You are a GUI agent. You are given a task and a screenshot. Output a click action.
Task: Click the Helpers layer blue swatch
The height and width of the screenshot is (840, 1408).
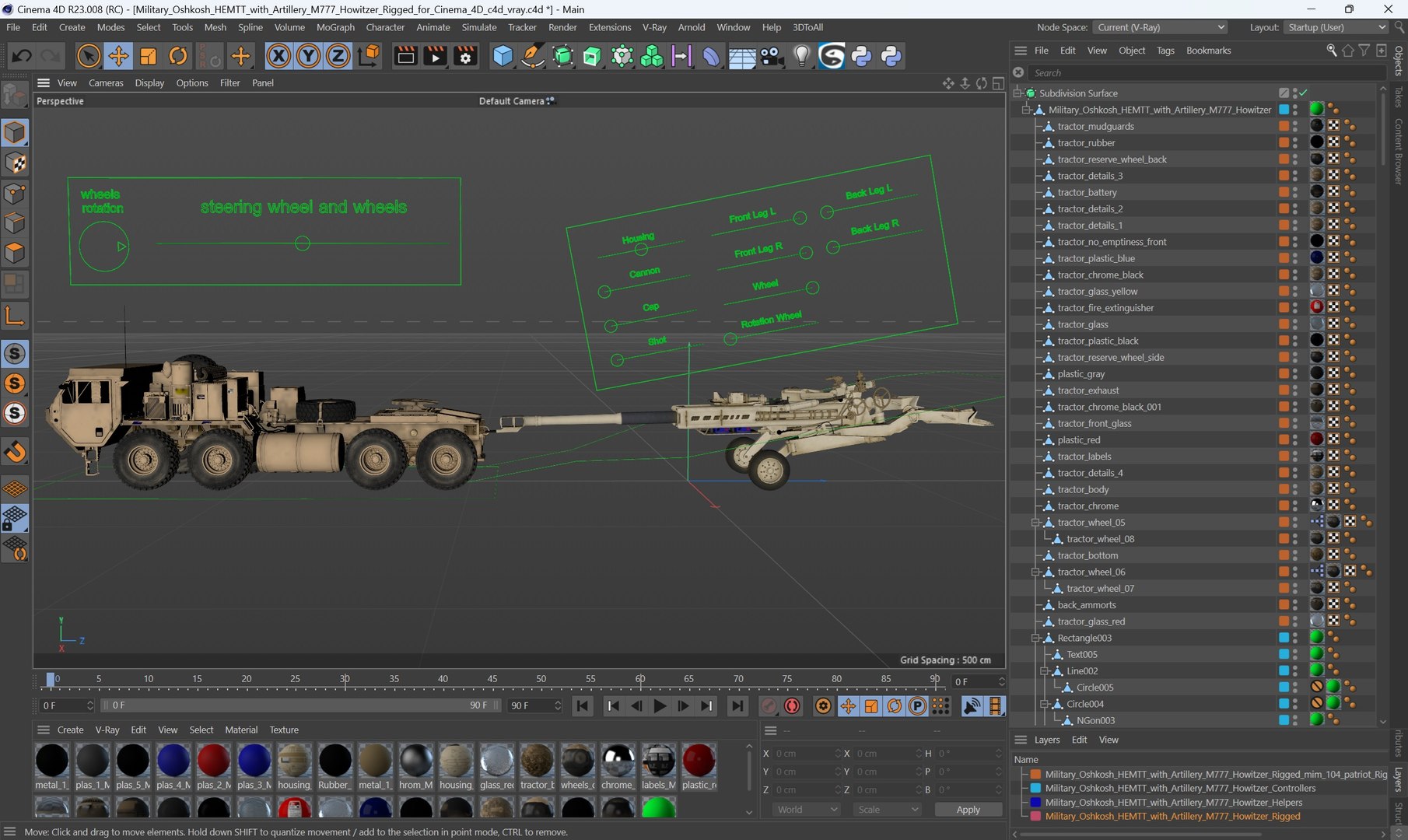pyautogui.click(x=1035, y=802)
